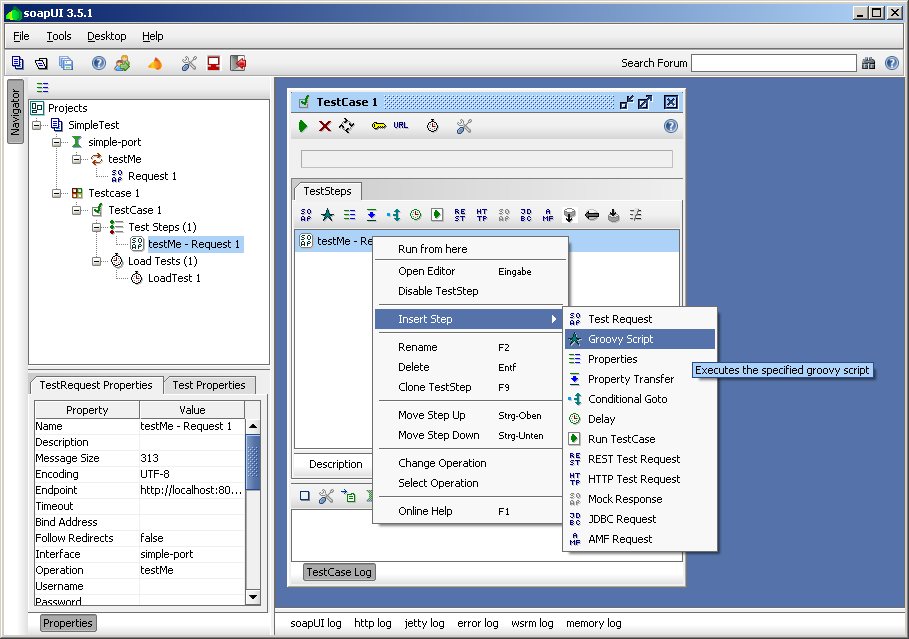Click Conditional Goto icon in TestSteps toolbar
909x639 pixels.
click(394, 215)
